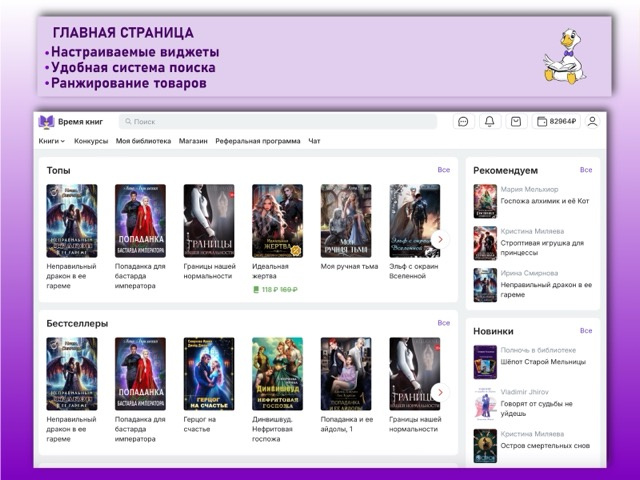The width and height of the screenshot is (640, 480).
Task: Open the notifications bell
Action: (x=489, y=122)
